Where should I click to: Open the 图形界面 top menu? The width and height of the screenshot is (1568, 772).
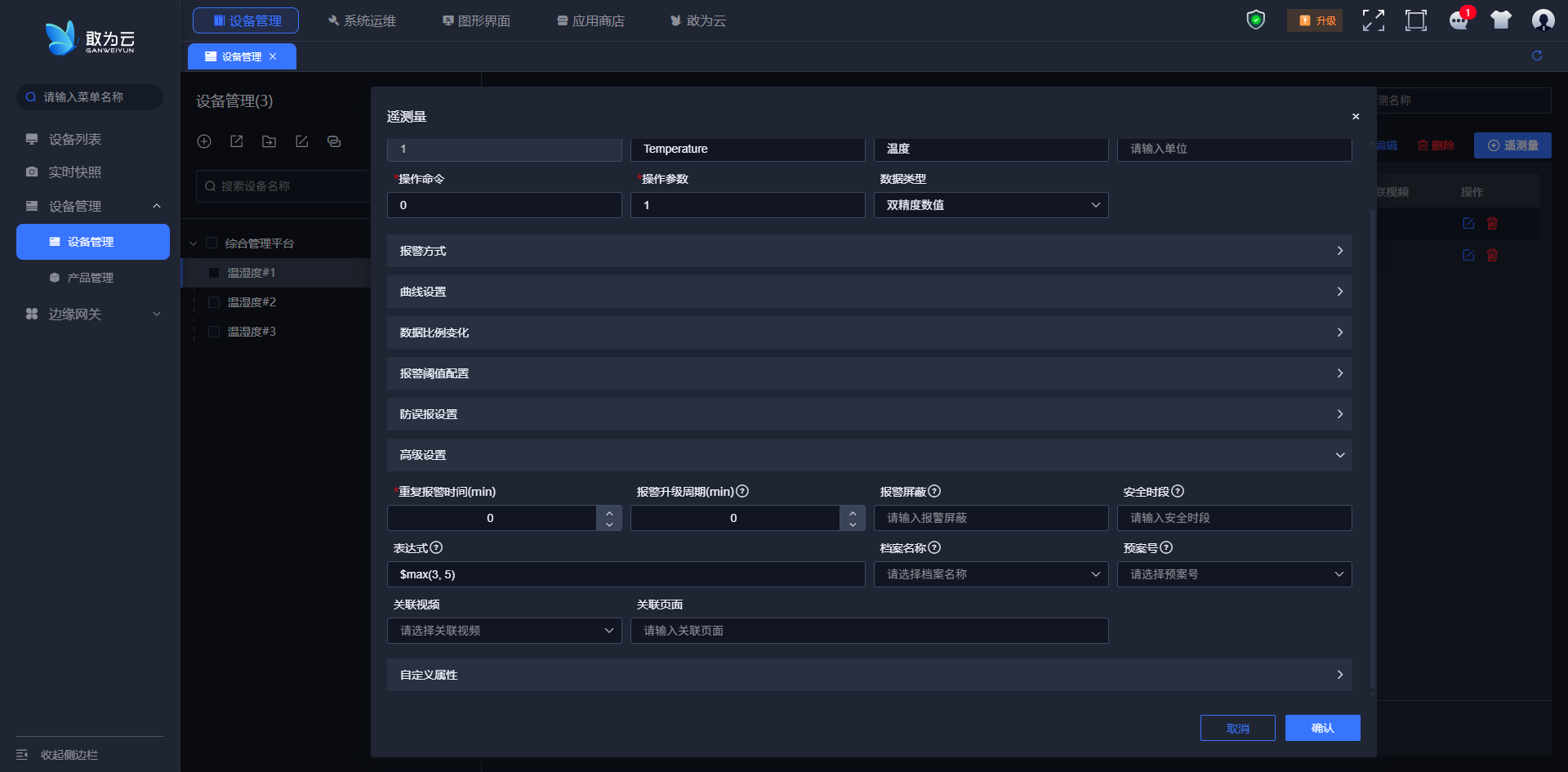tap(476, 20)
